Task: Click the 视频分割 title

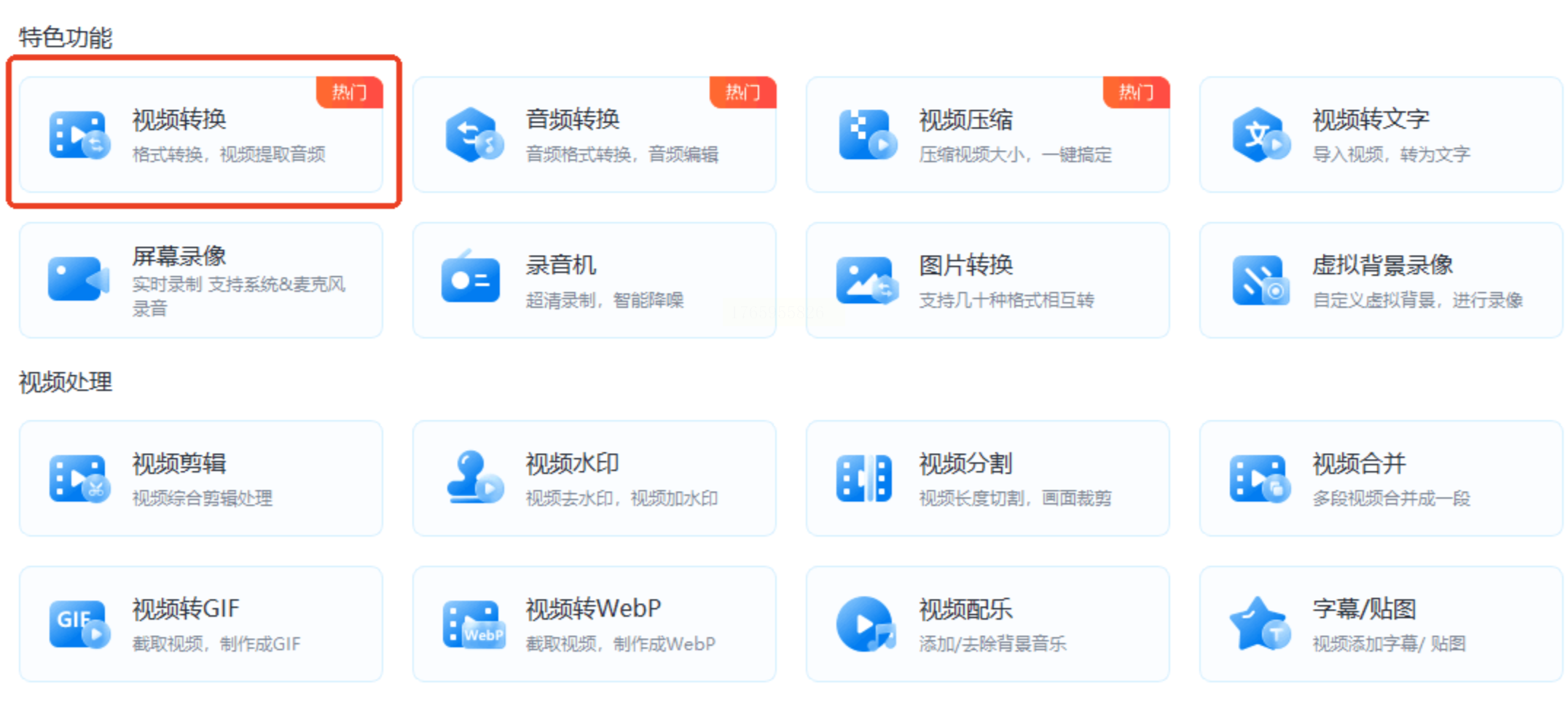Action: point(966,463)
